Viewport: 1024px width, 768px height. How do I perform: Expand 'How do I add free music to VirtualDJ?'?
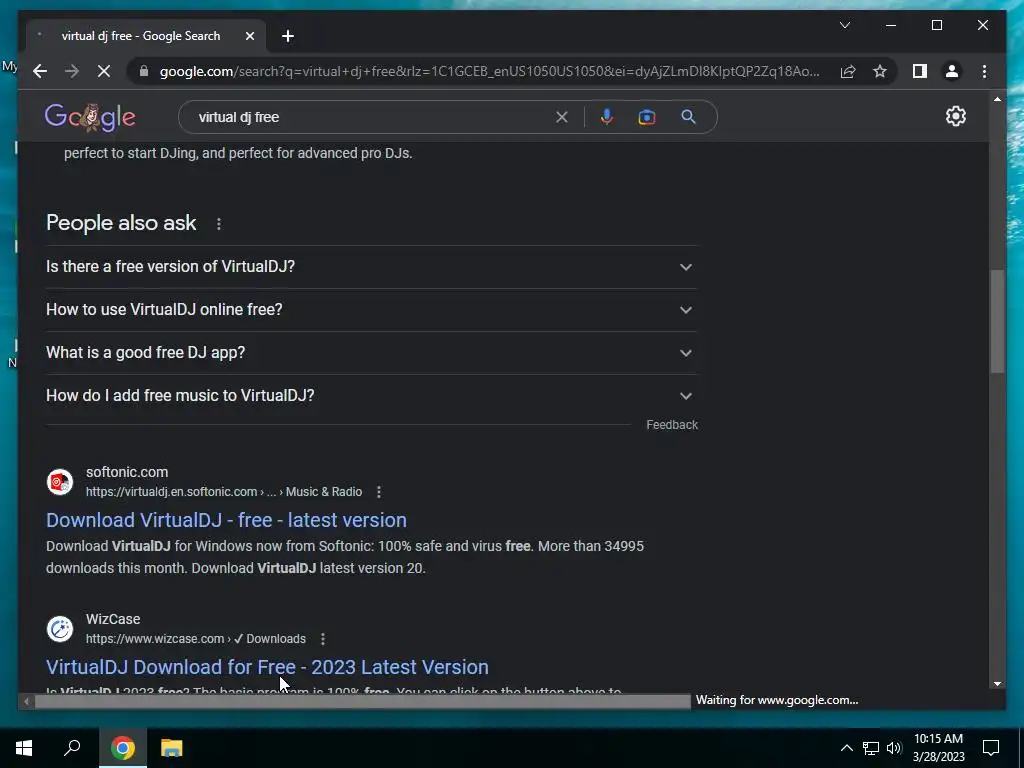[371, 396]
